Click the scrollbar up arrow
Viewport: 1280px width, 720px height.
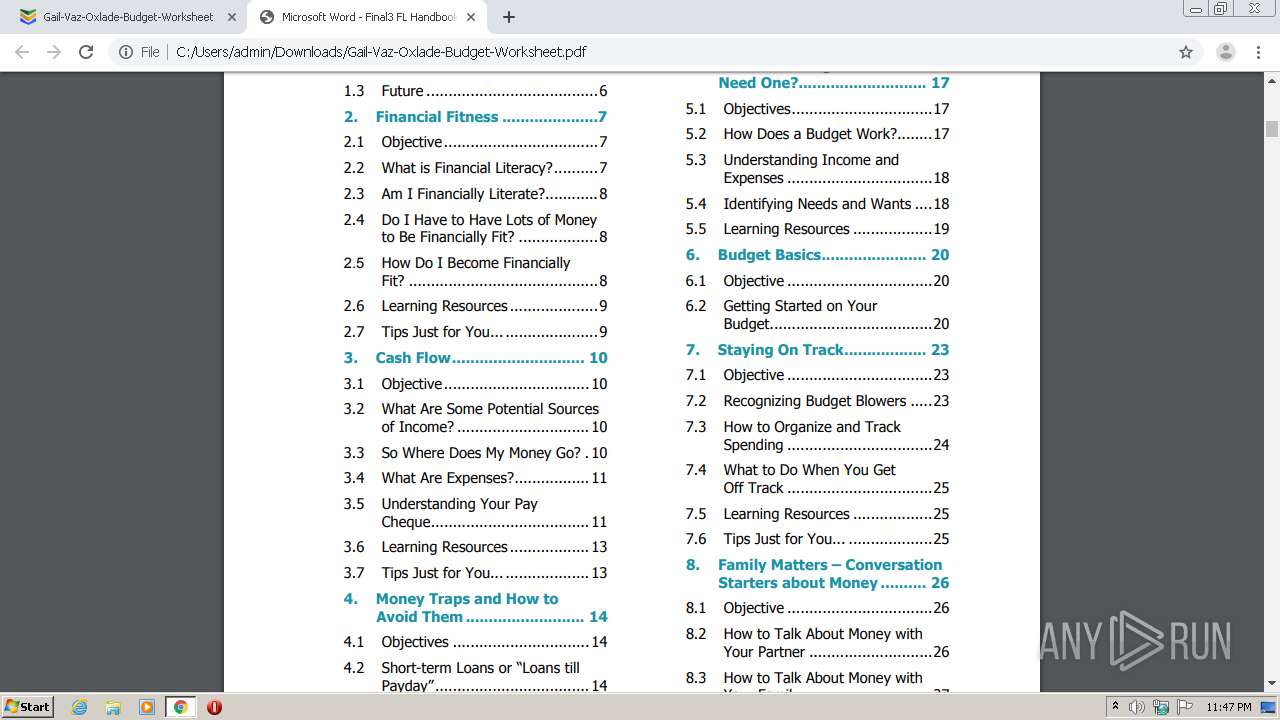click(x=1272, y=80)
